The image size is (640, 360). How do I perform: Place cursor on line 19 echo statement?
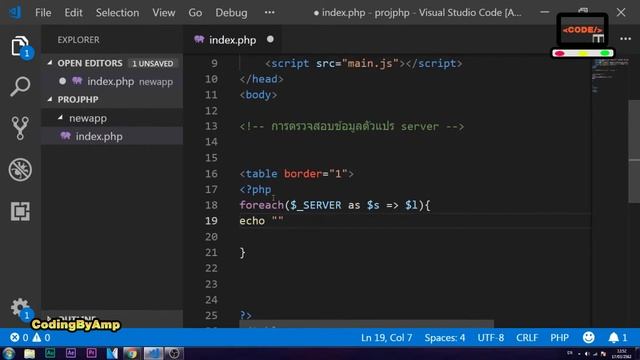(x=261, y=221)
